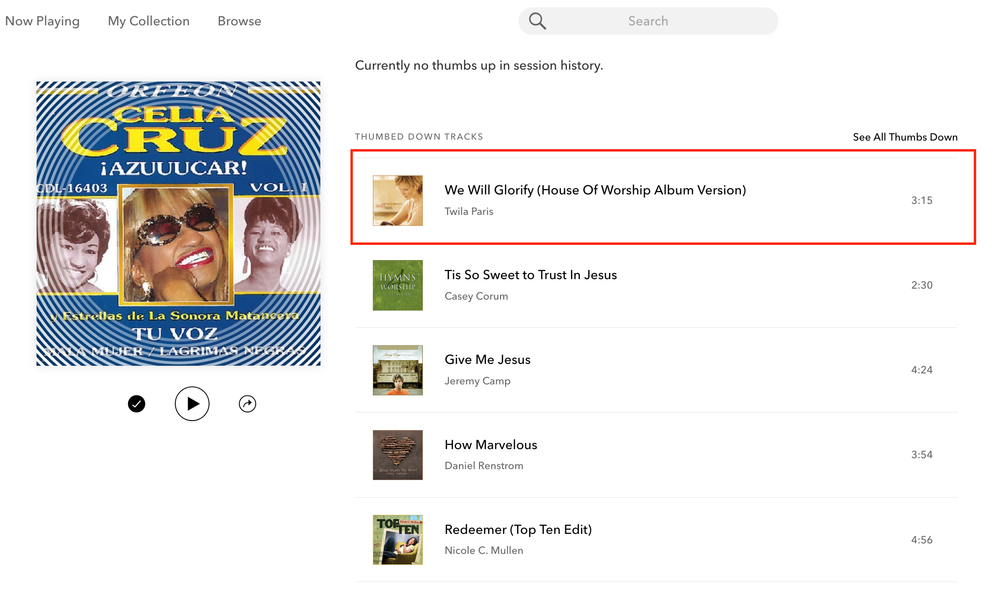
Task: Click Redeemer Top Ten album thumbnail
Action: [398, 540]
